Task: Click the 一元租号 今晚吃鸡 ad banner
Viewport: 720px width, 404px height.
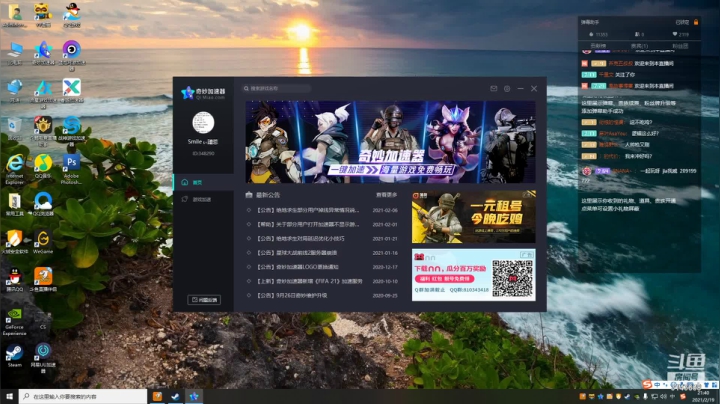Action: [473, 217]
